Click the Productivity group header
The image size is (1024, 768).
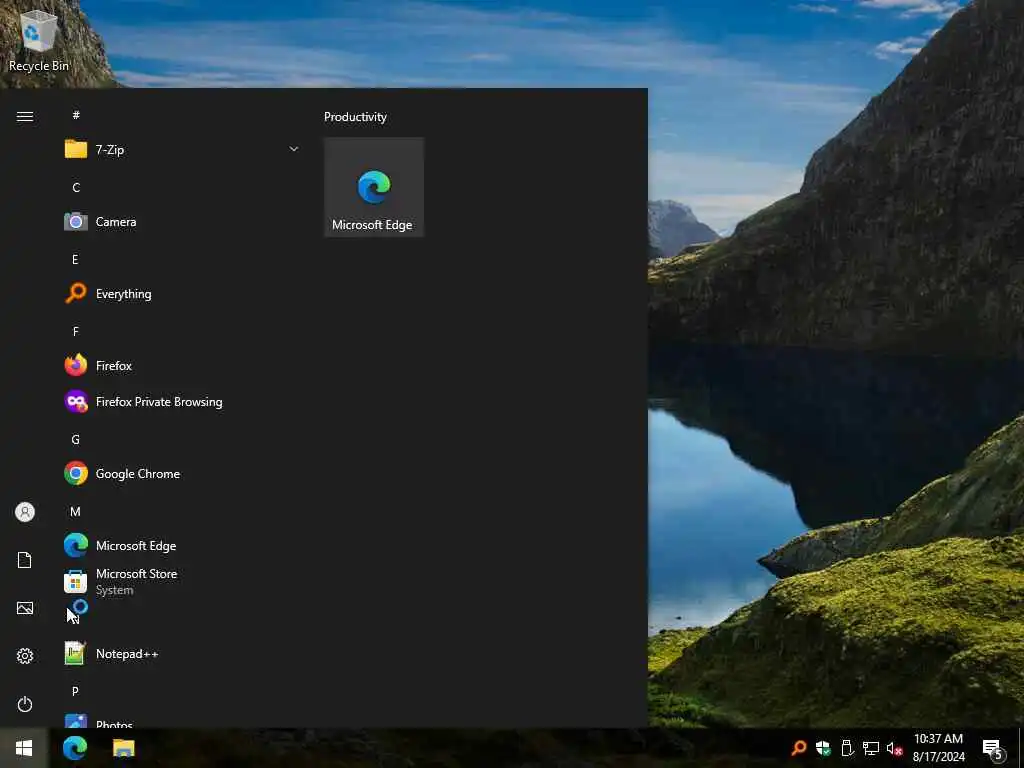tap(355, 117)
